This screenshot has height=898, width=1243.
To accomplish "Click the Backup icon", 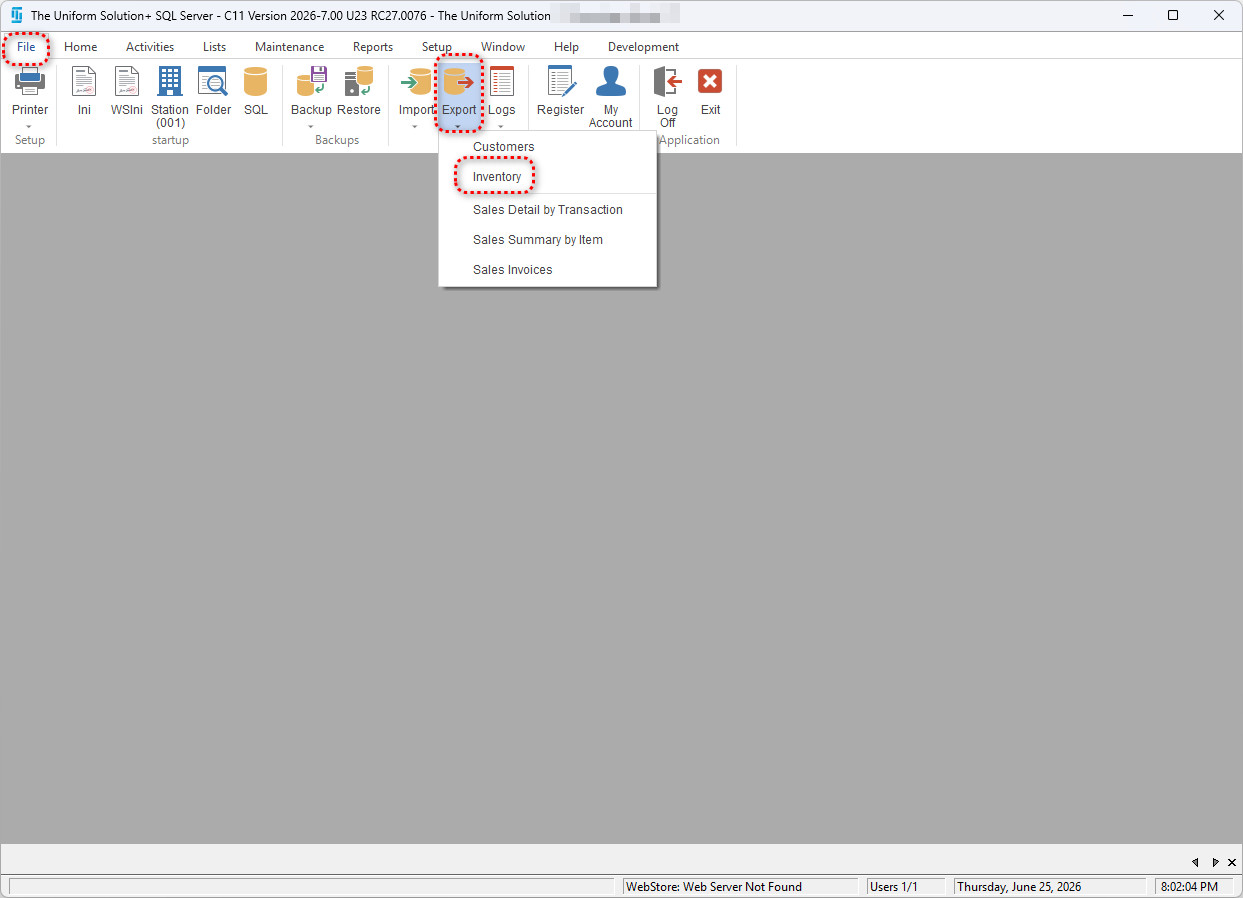I will 311,83.
